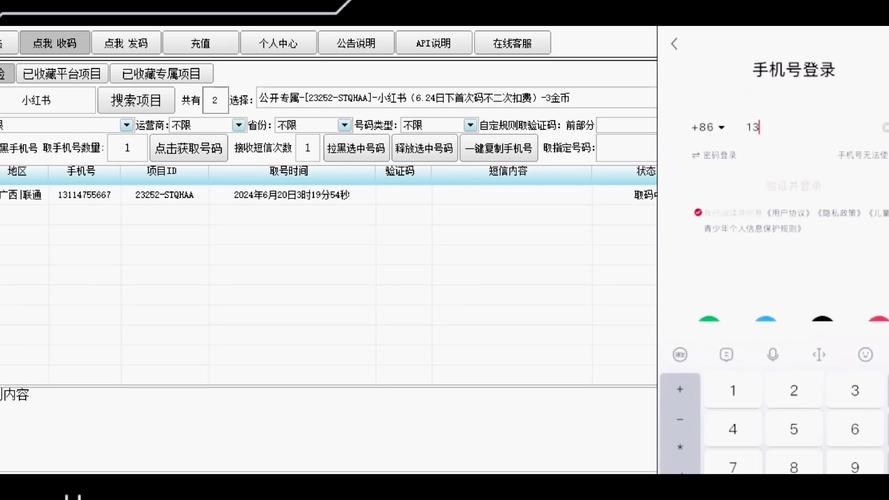Click the 取指定号码 input field
The height and width of the screenshot is (500, 889).
click(626, 148)
